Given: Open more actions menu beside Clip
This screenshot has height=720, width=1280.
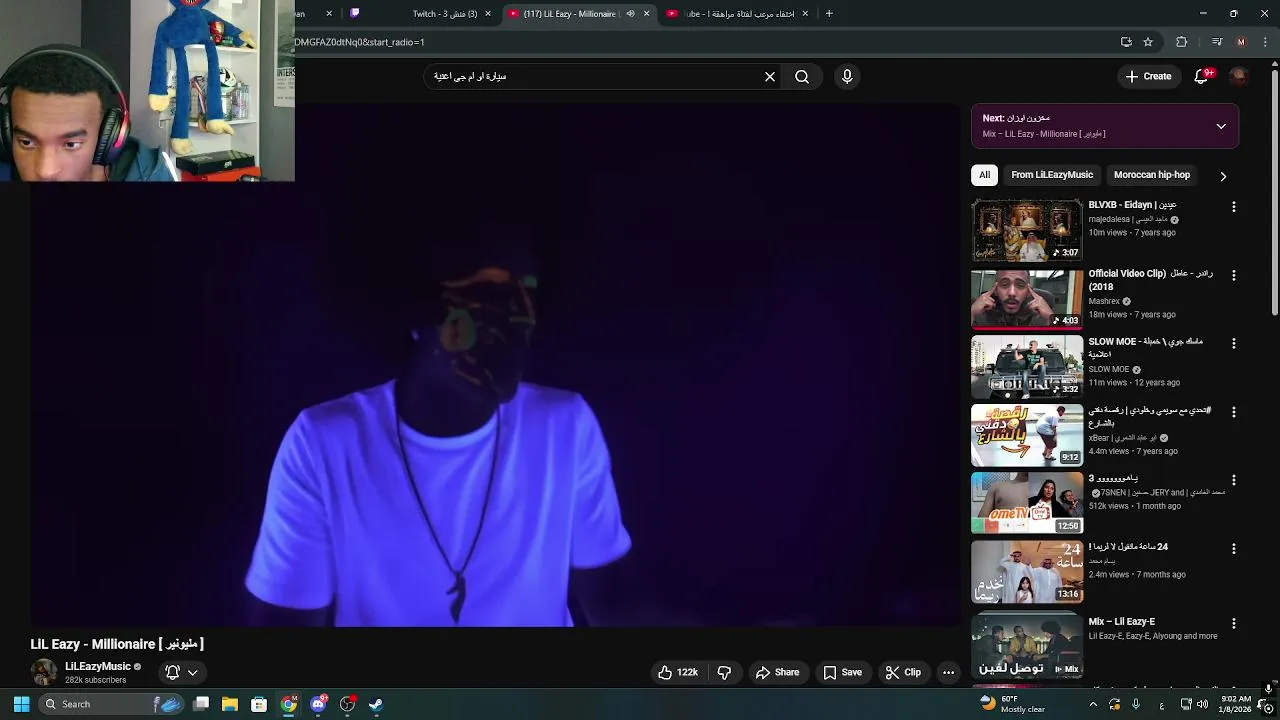Looking at the screenshot, I should tap(948, 672).
